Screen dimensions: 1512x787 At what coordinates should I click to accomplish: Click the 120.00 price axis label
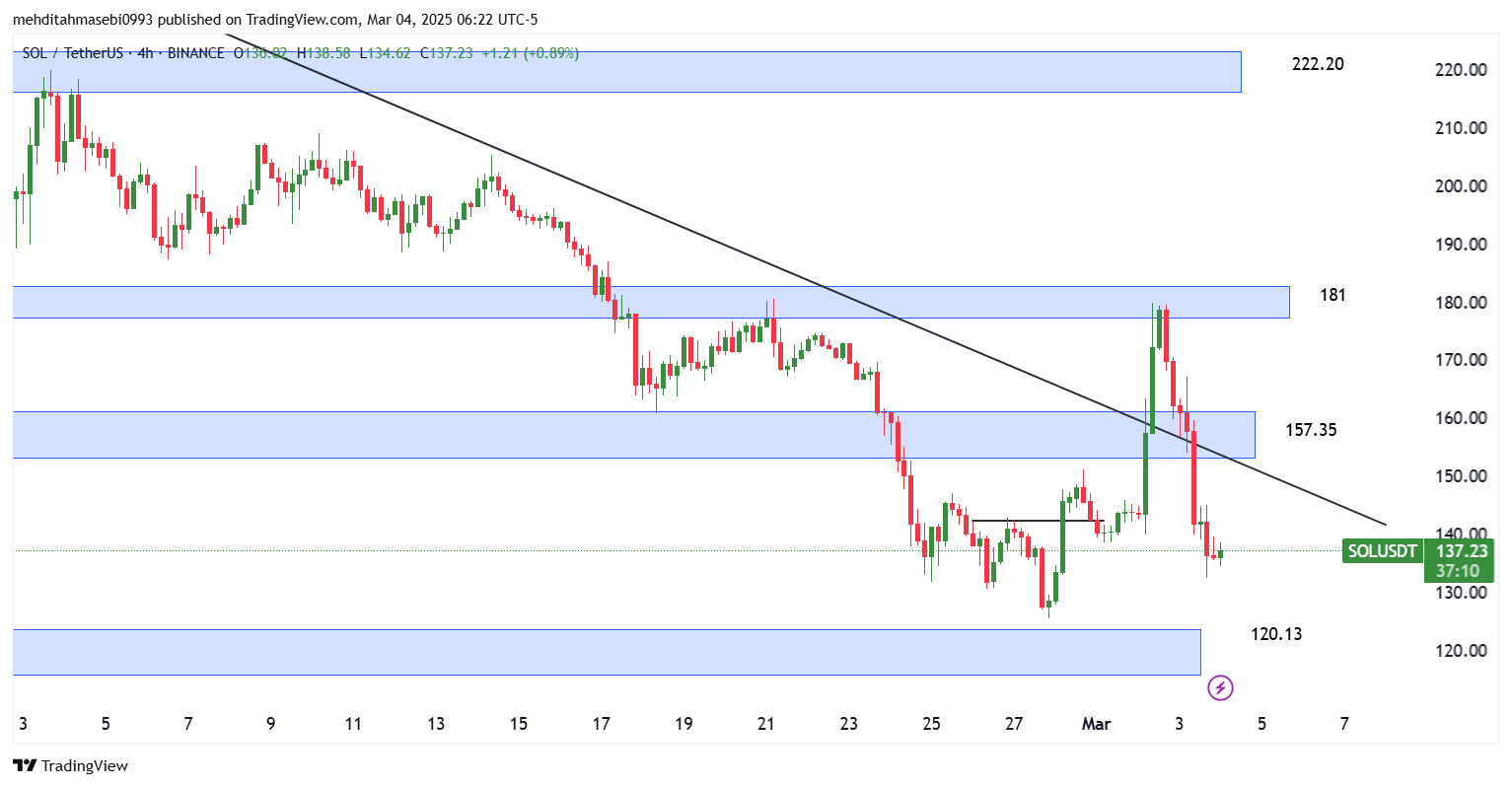click(x=1462, y=651)
